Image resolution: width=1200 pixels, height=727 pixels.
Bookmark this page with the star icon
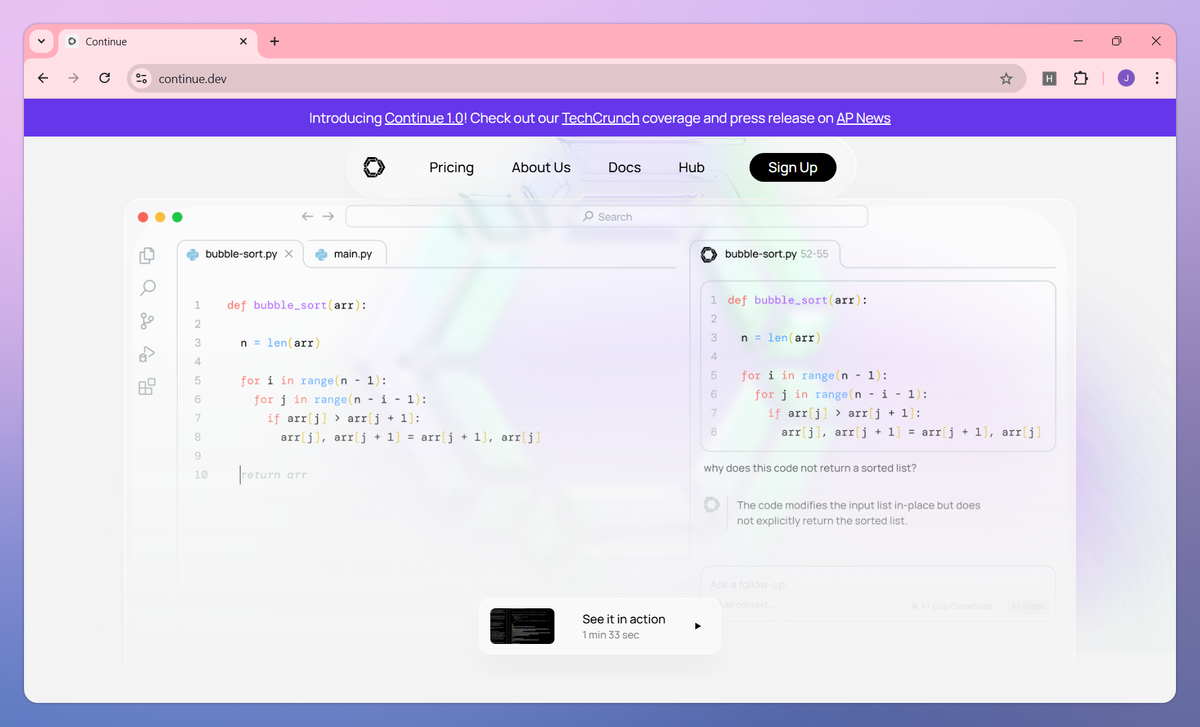1006,78
